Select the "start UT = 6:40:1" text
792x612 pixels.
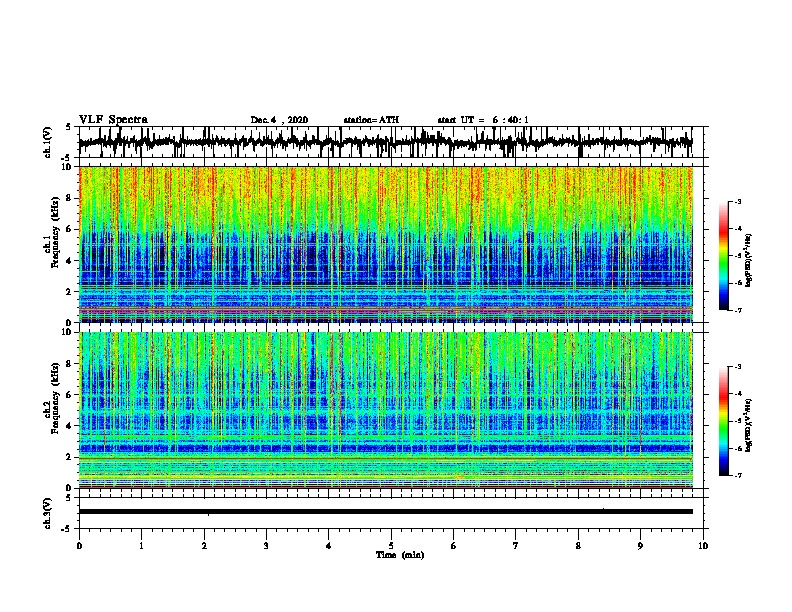pyautogui.click(x=483, y=120)
